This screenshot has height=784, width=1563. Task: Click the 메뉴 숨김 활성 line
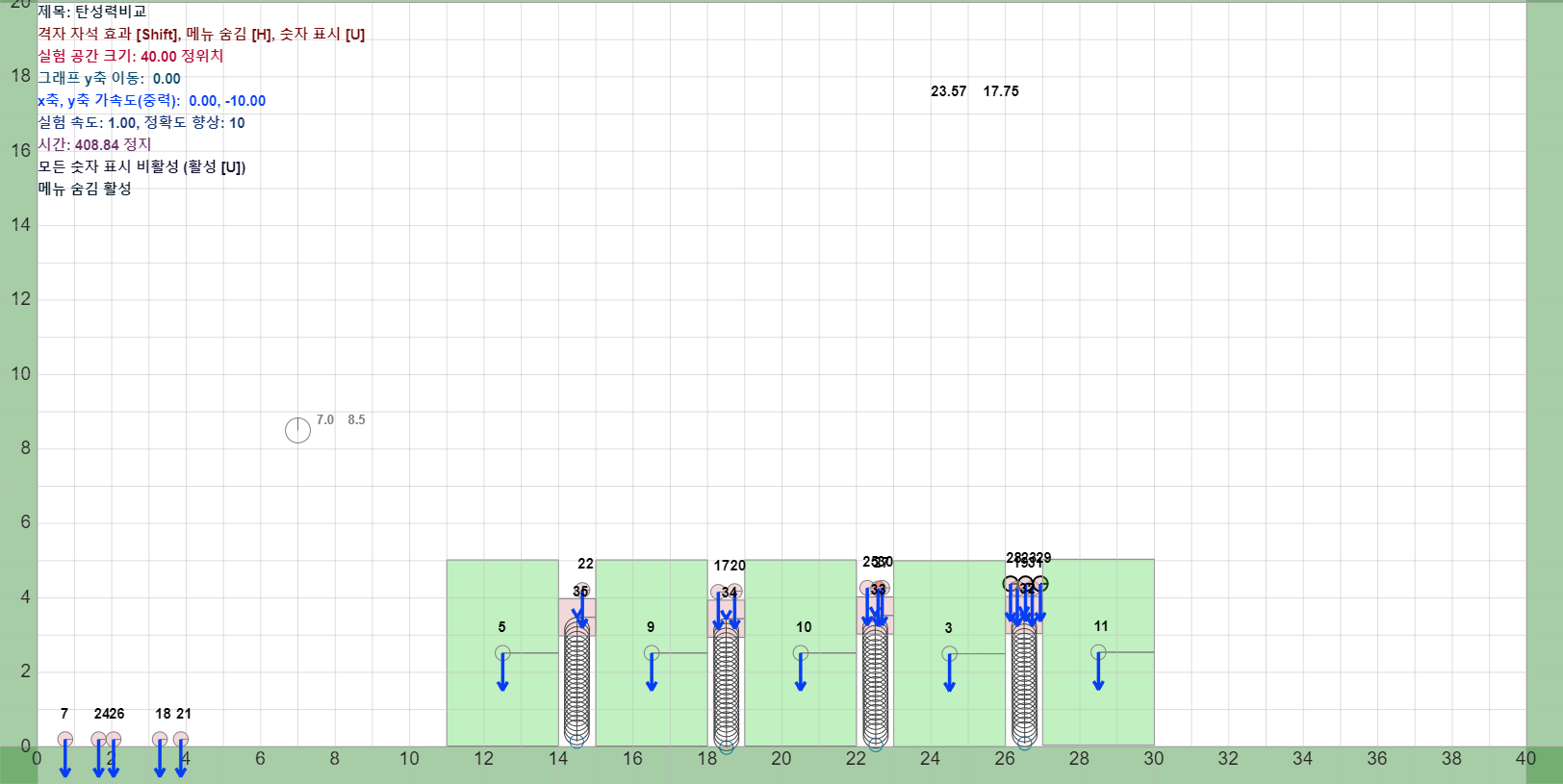tap(85, 189)
